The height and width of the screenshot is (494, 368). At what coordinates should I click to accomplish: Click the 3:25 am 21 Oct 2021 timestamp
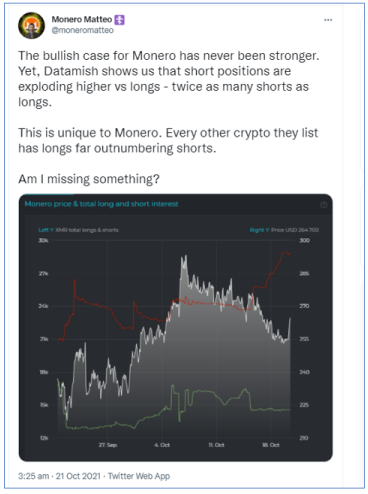[x=59, y=476]
